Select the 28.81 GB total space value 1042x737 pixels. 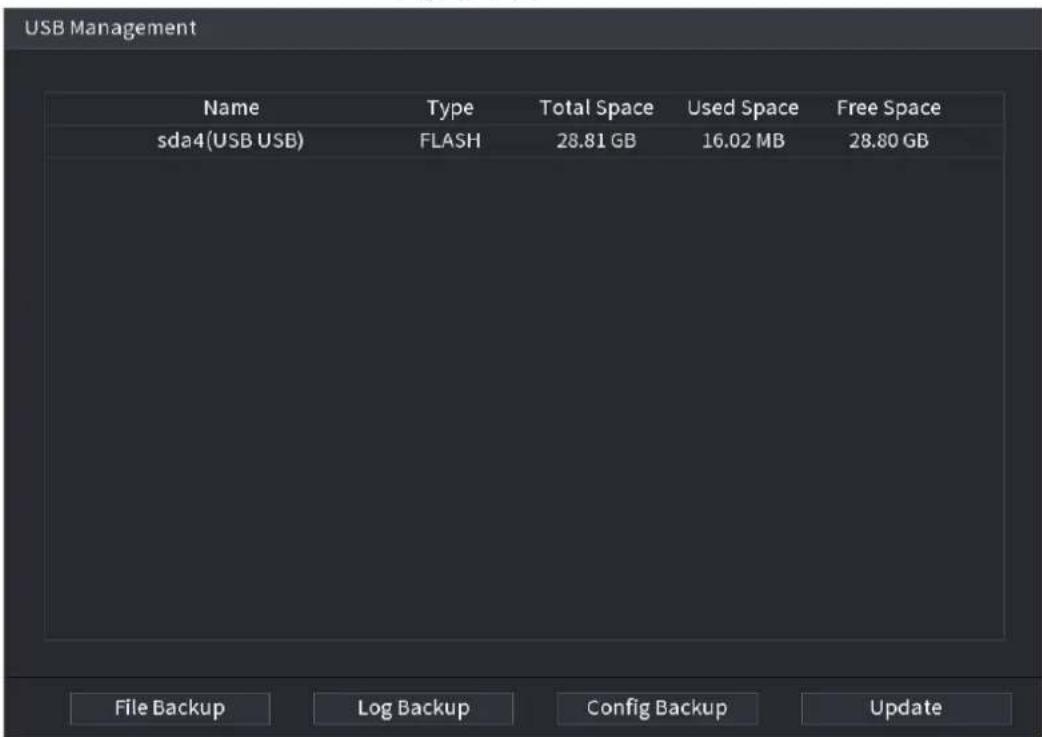point(596,141)
